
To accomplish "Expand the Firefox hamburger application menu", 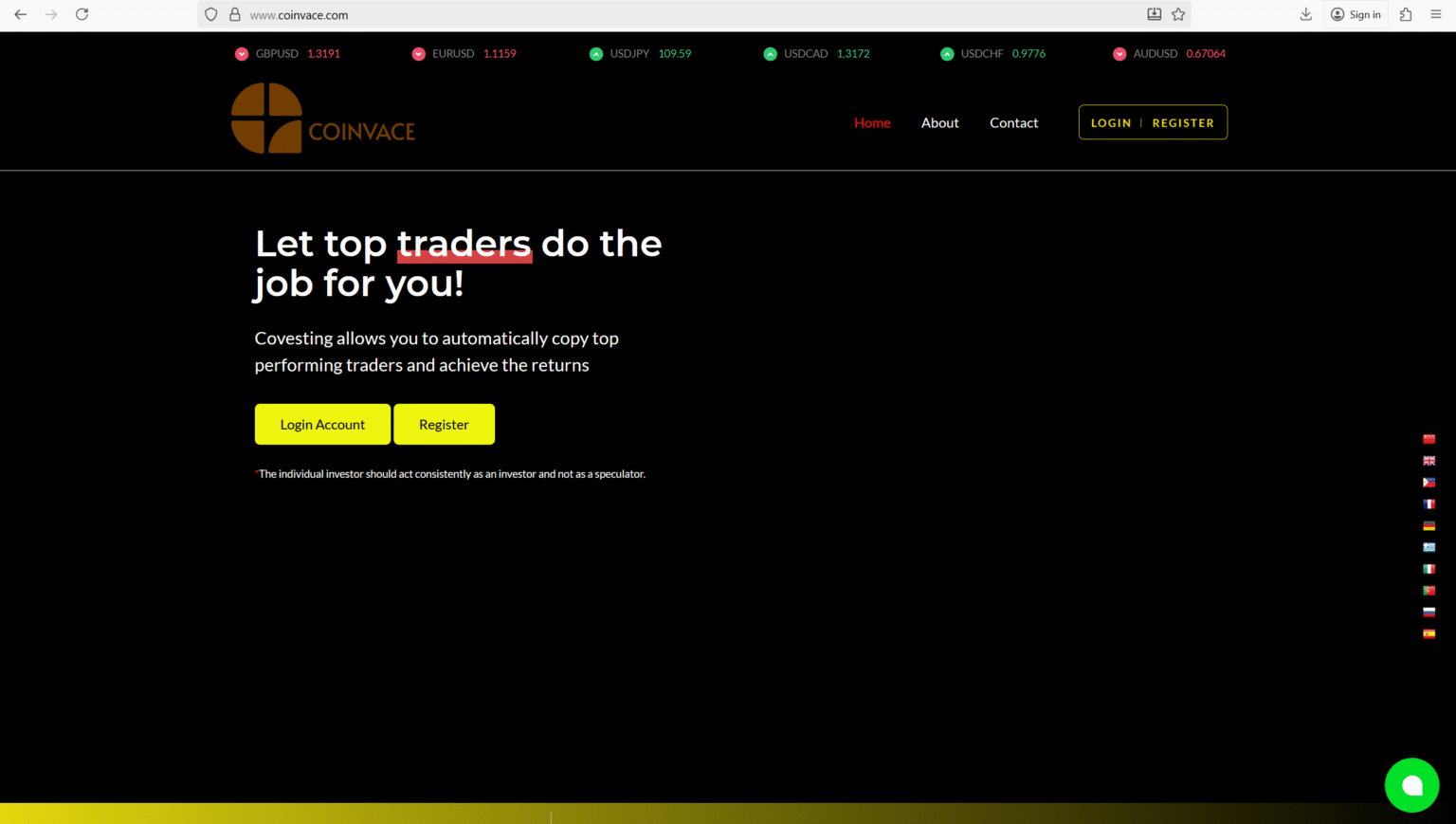I will pyautogui.click(x=1436, y=14).
